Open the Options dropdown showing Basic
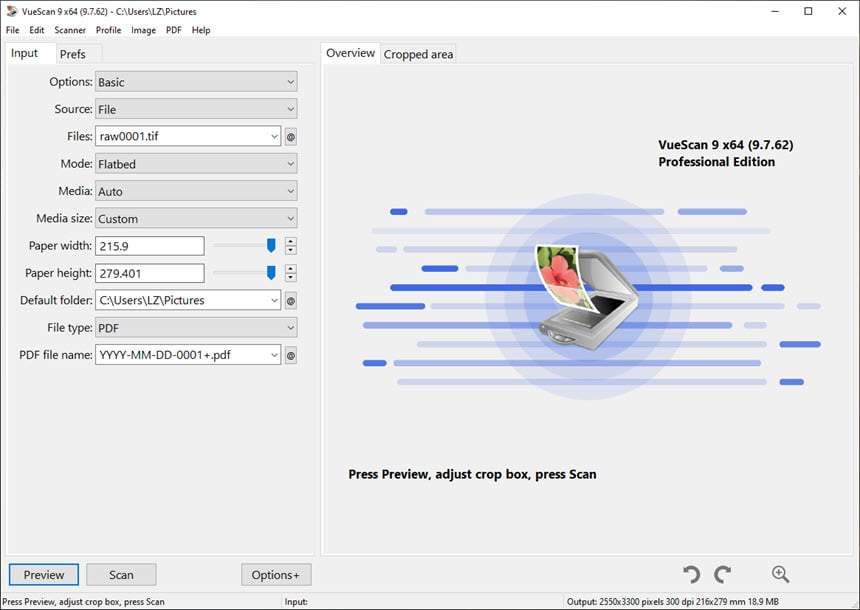The height and width of the screenshot is (610, 860). coord(196,82)
